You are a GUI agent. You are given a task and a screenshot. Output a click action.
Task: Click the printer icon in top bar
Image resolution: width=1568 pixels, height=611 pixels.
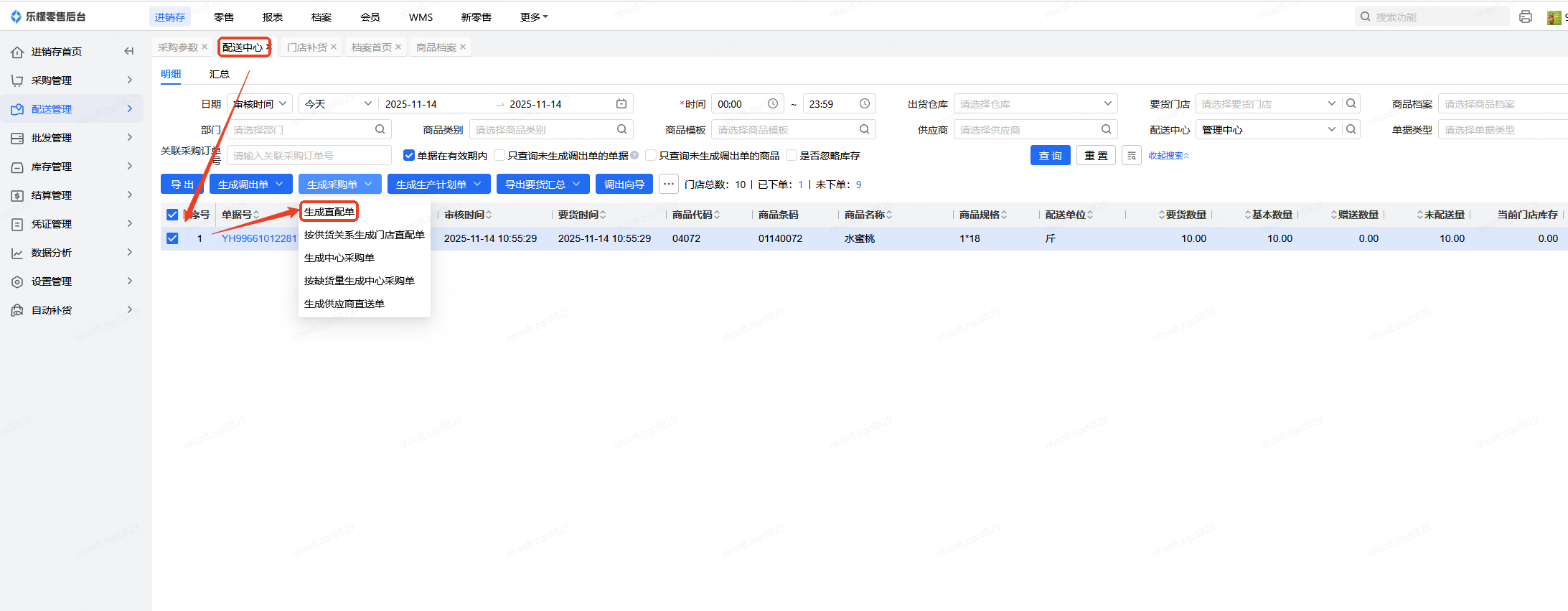(x=1526, y=17)
